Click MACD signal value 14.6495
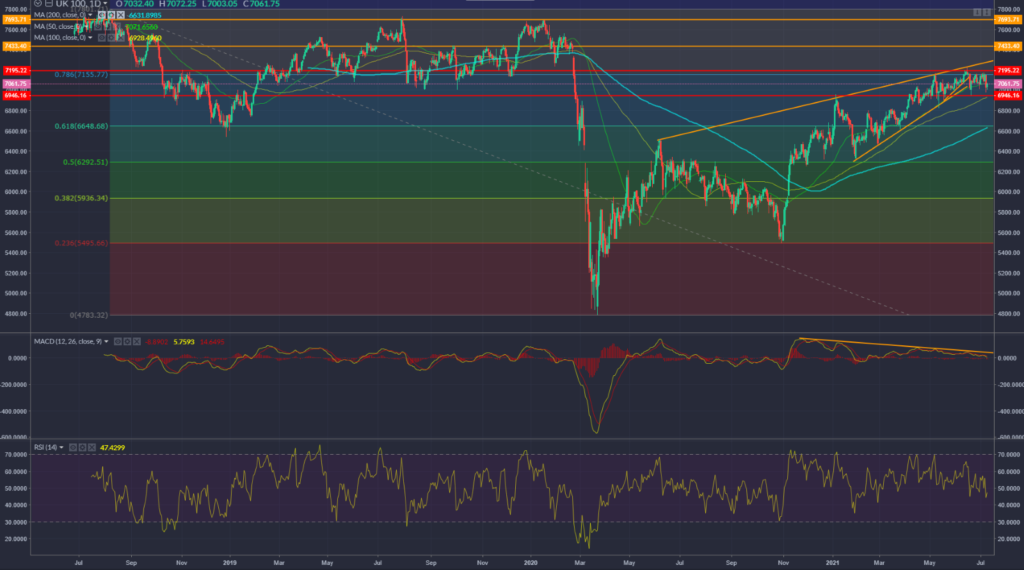 212,341
